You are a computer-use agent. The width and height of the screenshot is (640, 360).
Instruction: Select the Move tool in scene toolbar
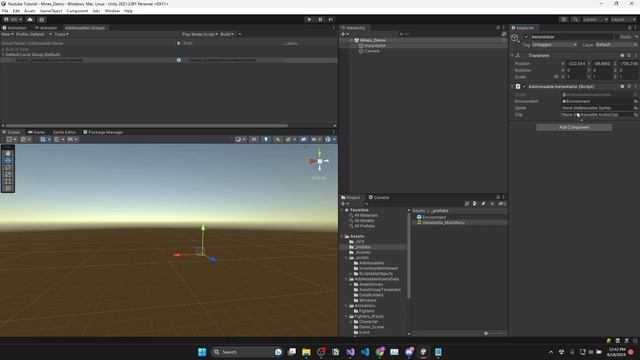(8, 160)
